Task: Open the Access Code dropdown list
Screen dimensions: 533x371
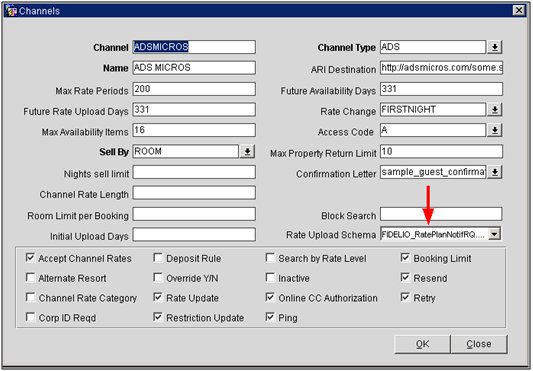Action: point(495,130)
